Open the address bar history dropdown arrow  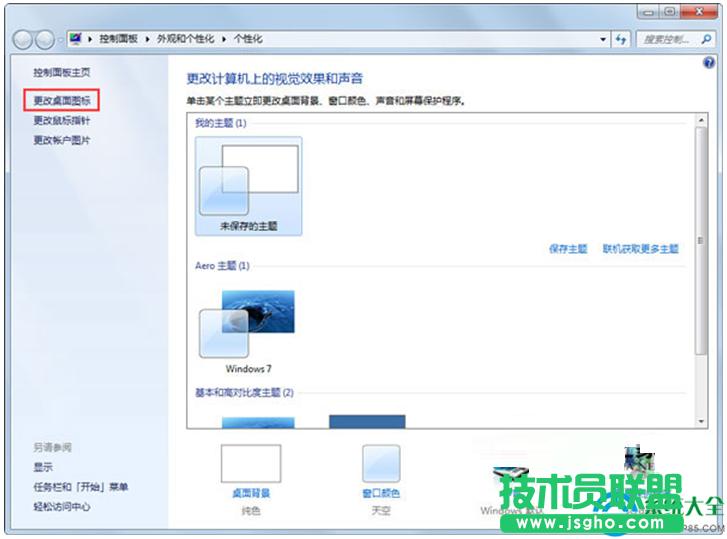(x=603, y=39)
